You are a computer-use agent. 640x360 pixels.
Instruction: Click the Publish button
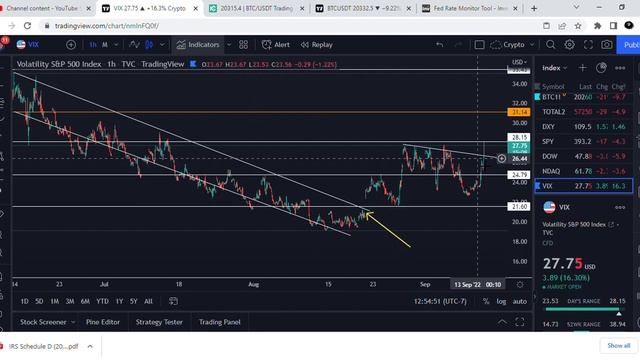[629, 45]
